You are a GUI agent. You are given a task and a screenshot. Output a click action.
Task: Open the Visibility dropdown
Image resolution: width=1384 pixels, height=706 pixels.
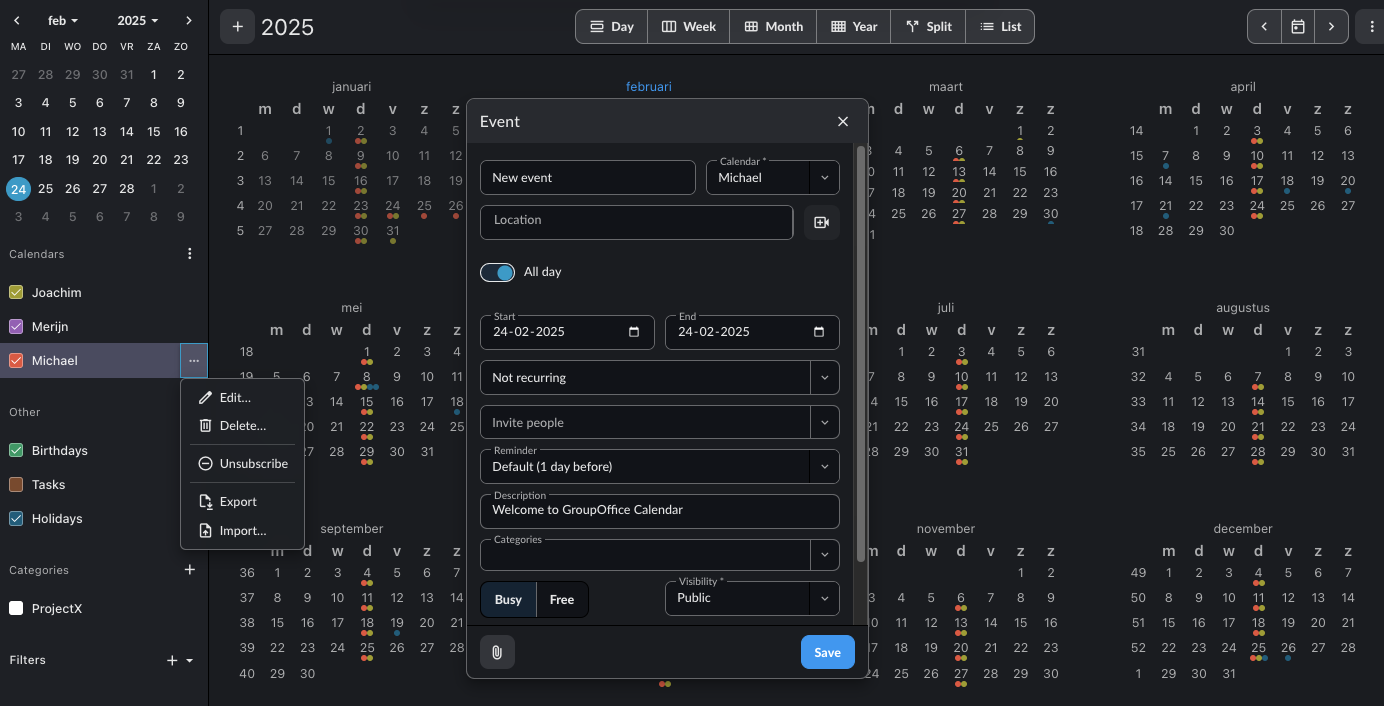pos(824,598)
